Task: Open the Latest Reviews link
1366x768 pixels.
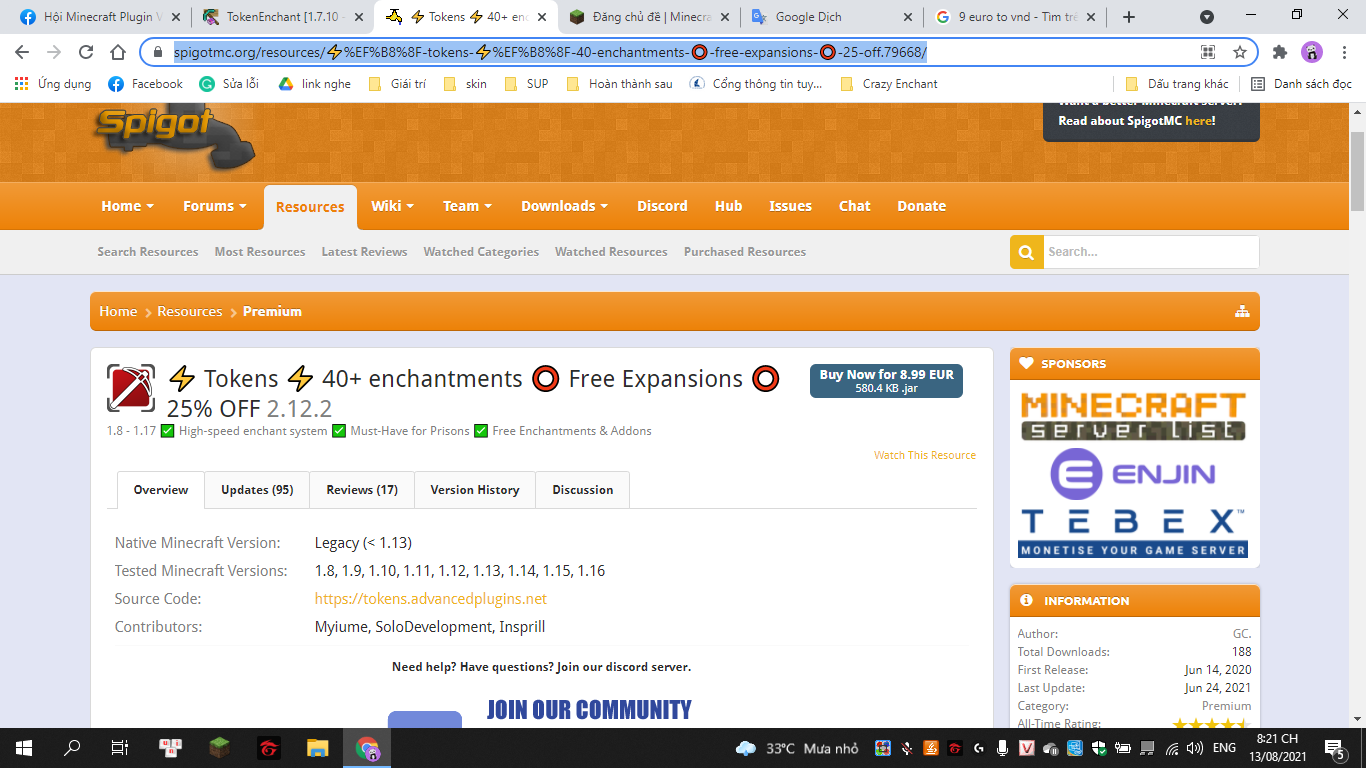Action: [364, 252]
